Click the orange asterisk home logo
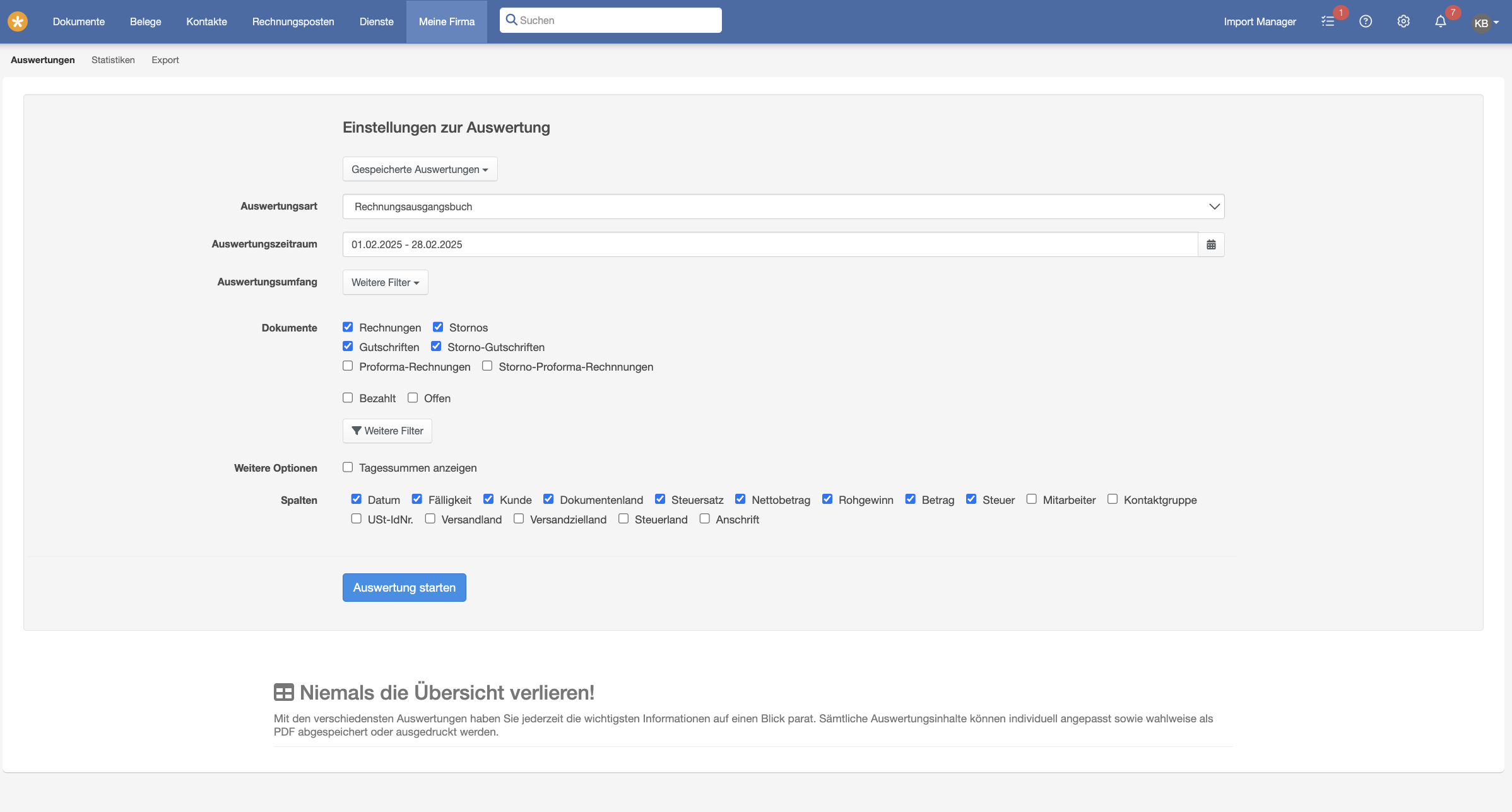Screen dimensions: 1512x812 (x=18, y=21)
